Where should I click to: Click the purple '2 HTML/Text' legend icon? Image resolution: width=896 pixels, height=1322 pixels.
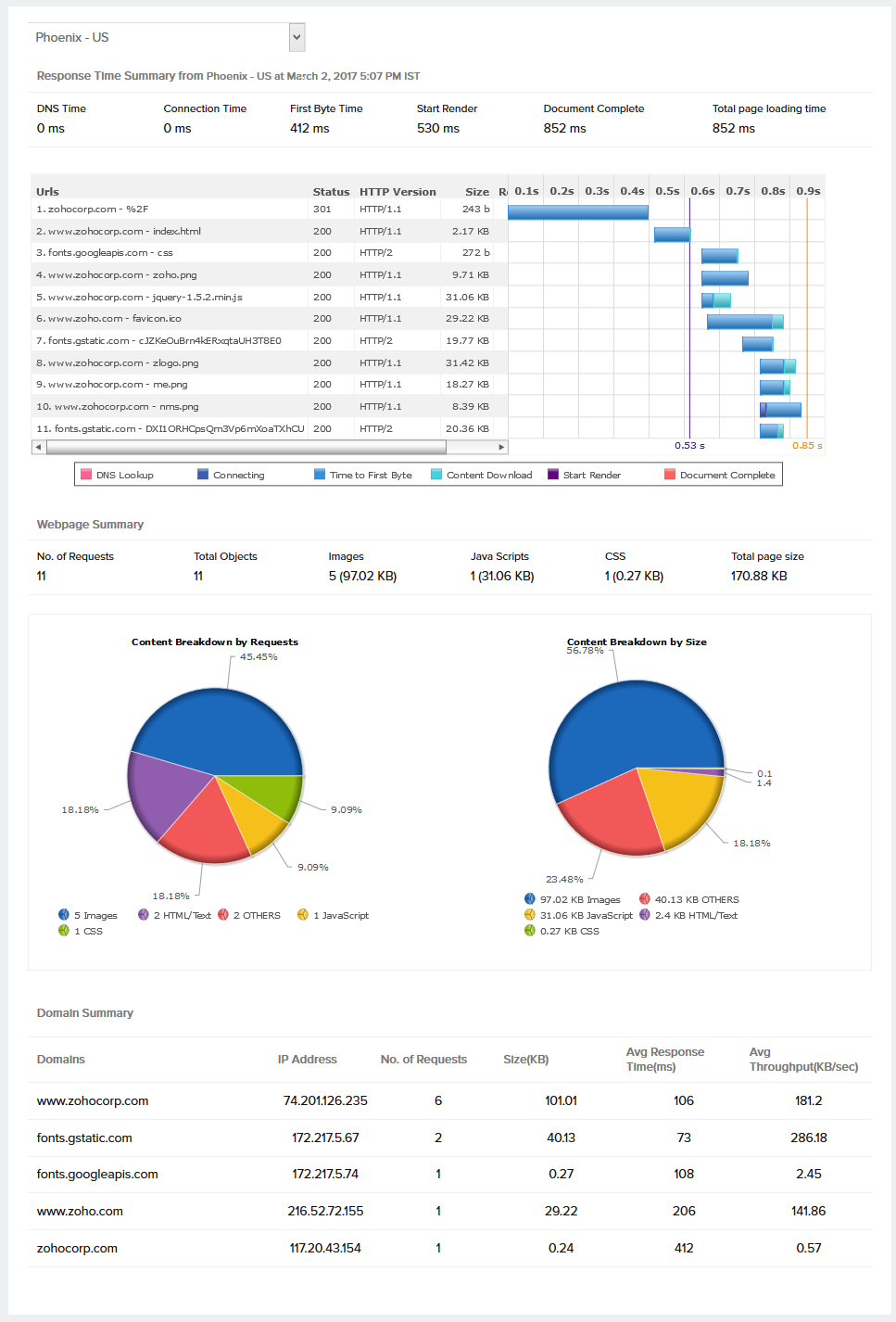(x=144, y=915)
